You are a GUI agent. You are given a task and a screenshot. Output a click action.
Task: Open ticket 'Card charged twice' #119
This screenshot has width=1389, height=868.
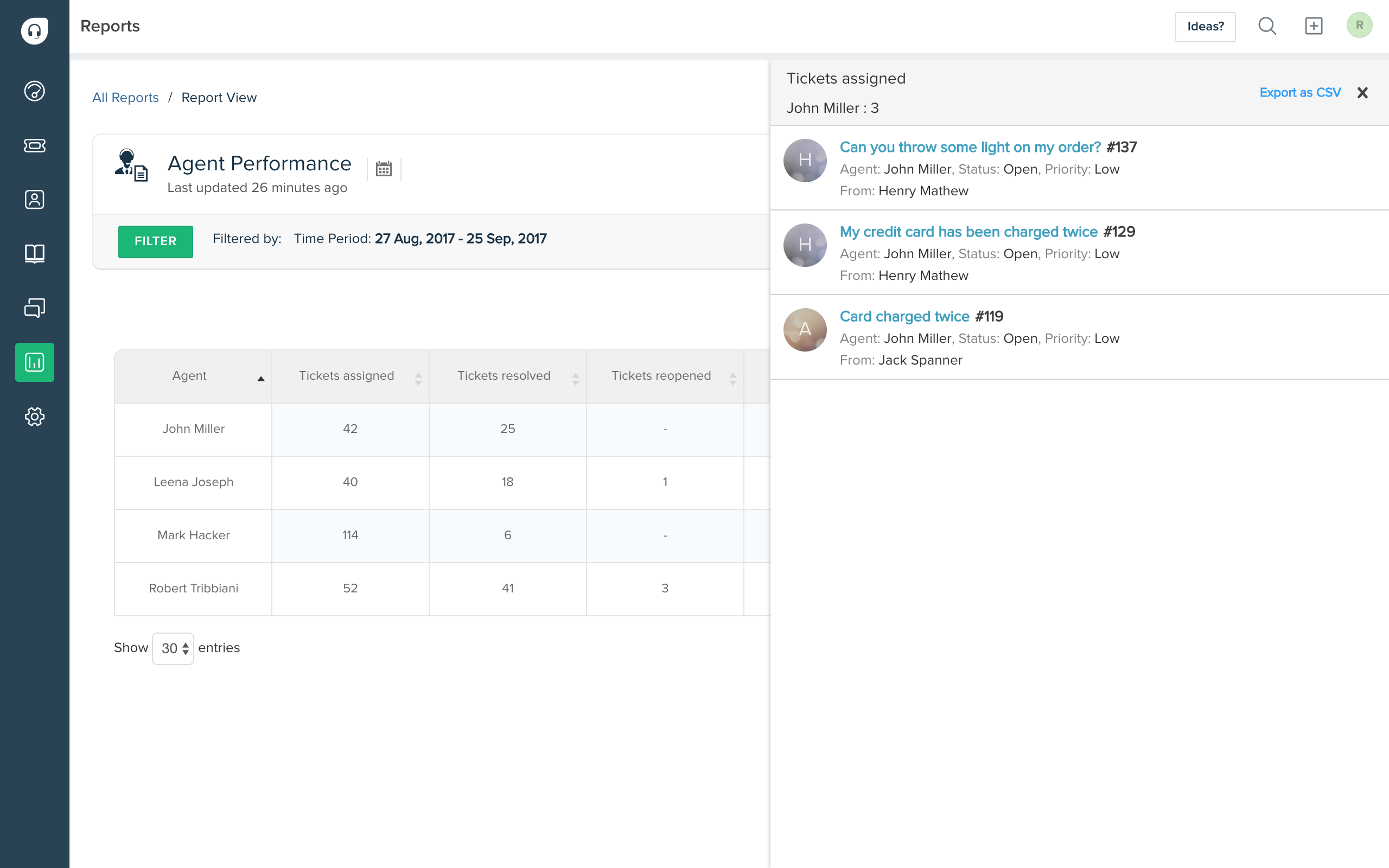pos(904,316)
